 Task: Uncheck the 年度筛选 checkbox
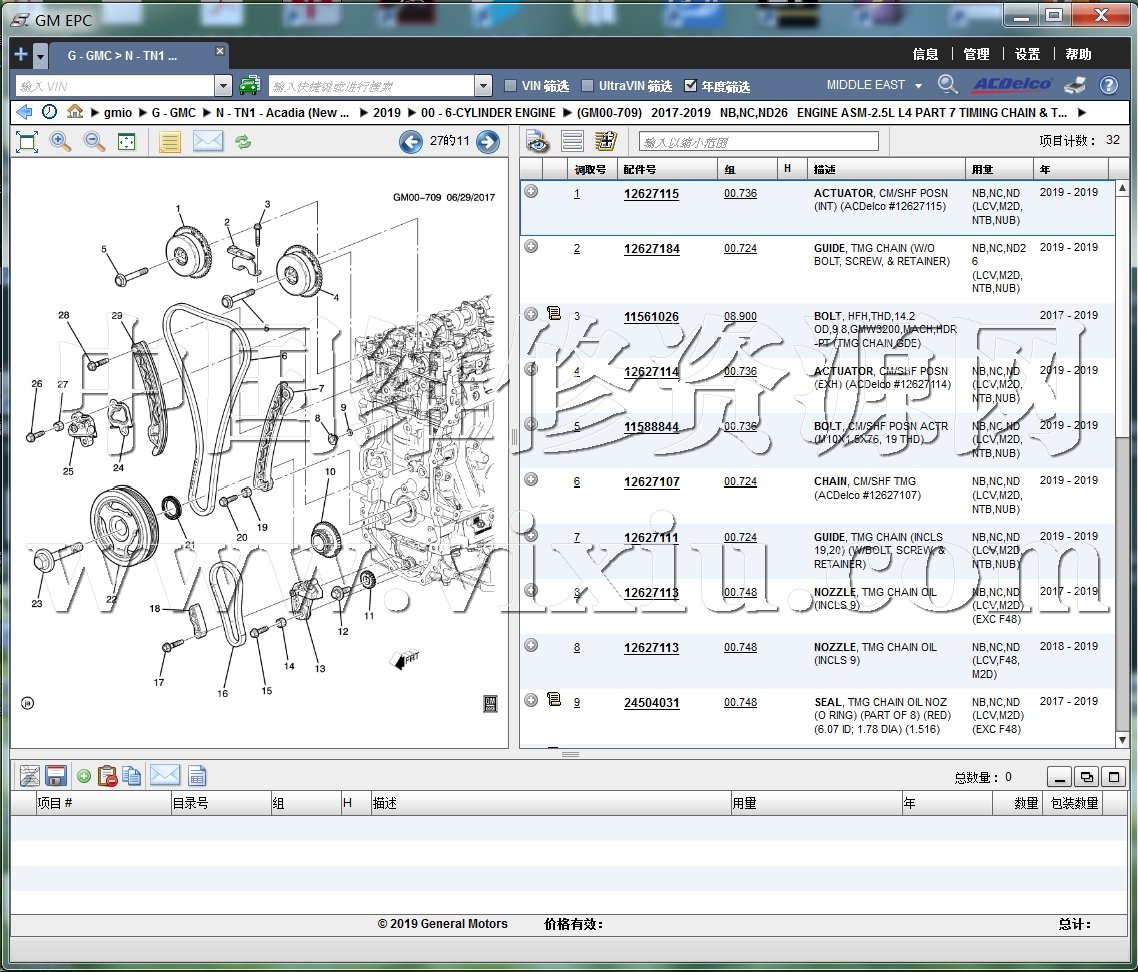[691, 86]
